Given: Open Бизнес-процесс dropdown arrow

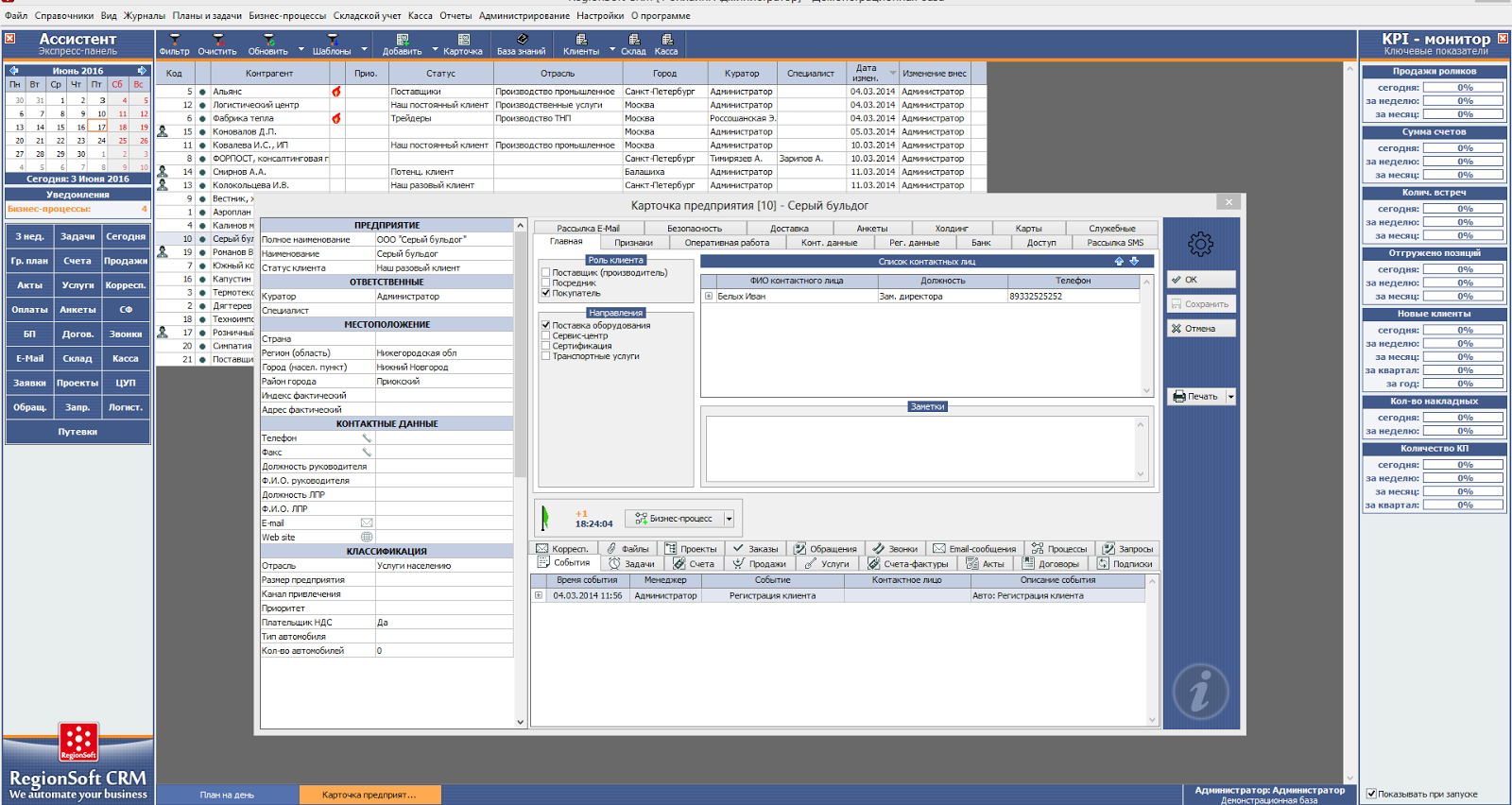Looking at the screenshot, I should 729,519.
